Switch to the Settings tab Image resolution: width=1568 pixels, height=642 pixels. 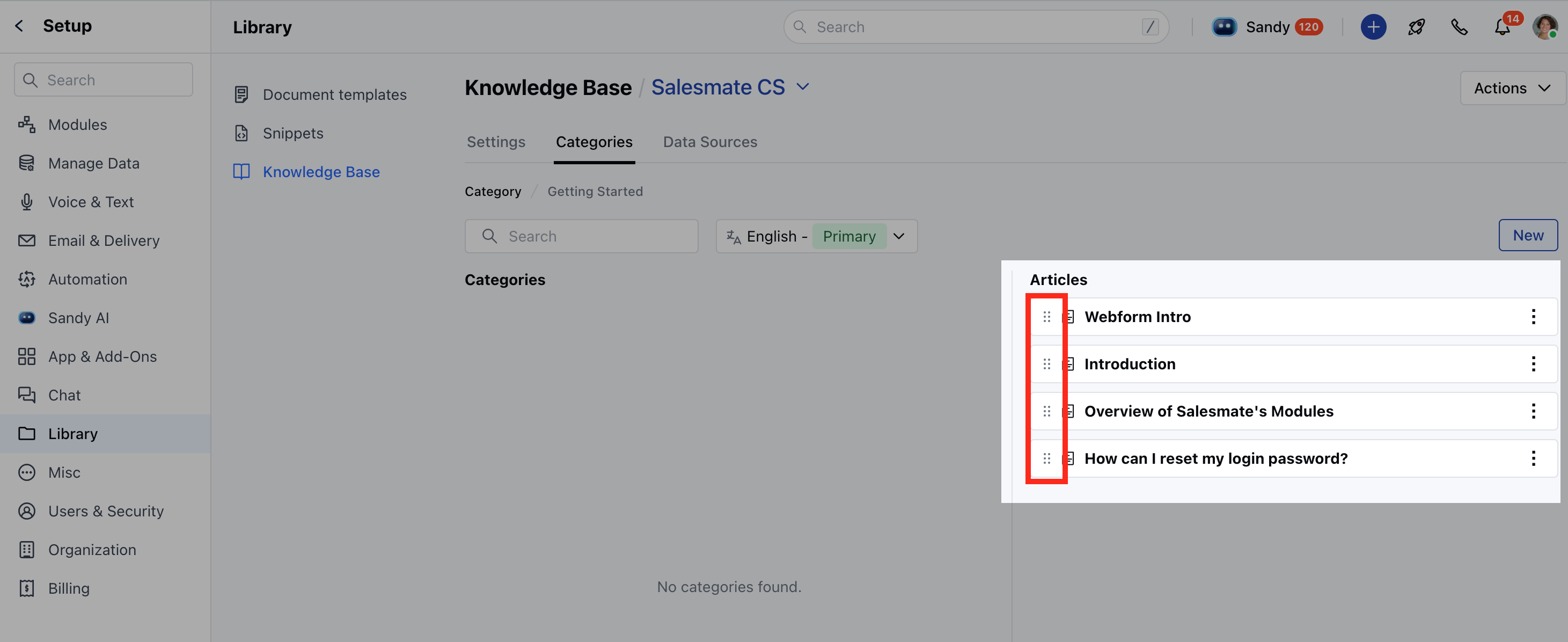[x=495, y=142]
